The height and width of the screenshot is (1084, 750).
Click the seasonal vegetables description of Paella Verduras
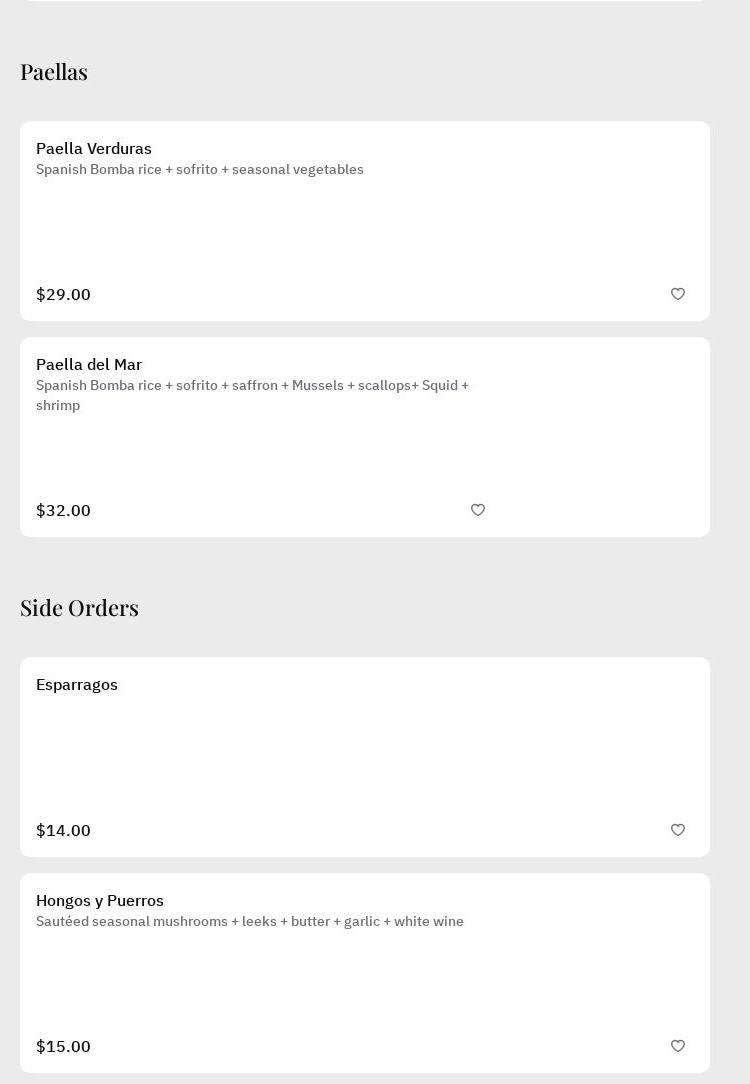200,170
